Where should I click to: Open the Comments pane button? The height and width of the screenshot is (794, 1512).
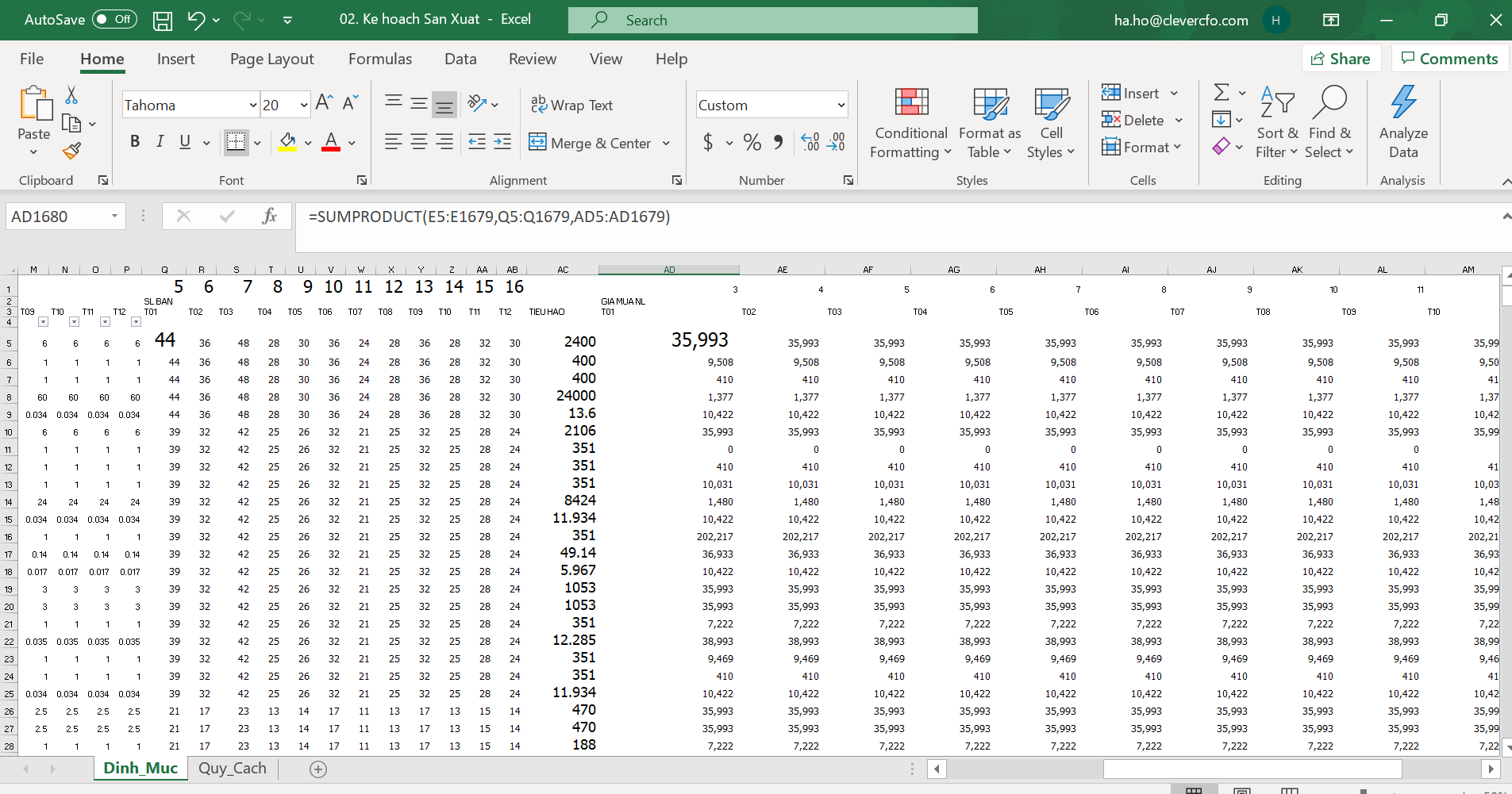coord(1449,59)
